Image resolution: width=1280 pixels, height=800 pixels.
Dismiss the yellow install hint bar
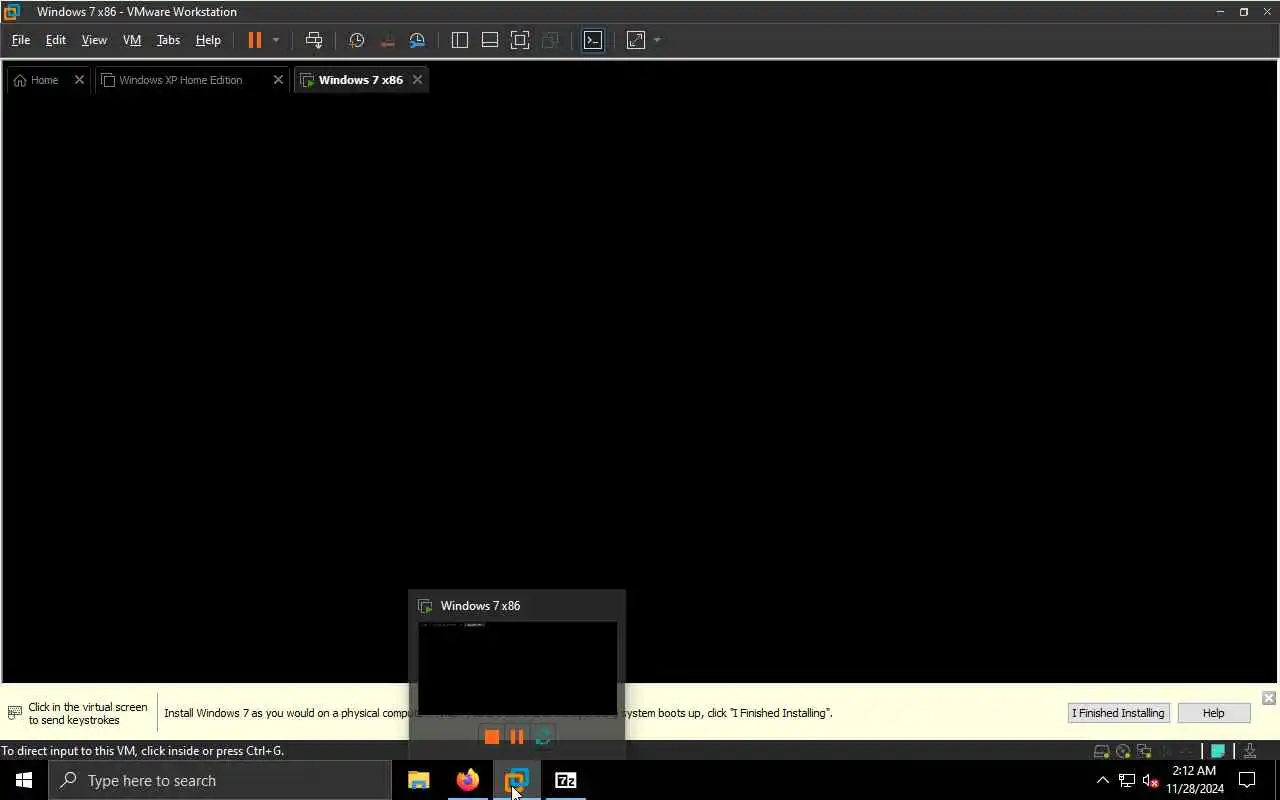pyautogui.click(x=1268, y=698)
